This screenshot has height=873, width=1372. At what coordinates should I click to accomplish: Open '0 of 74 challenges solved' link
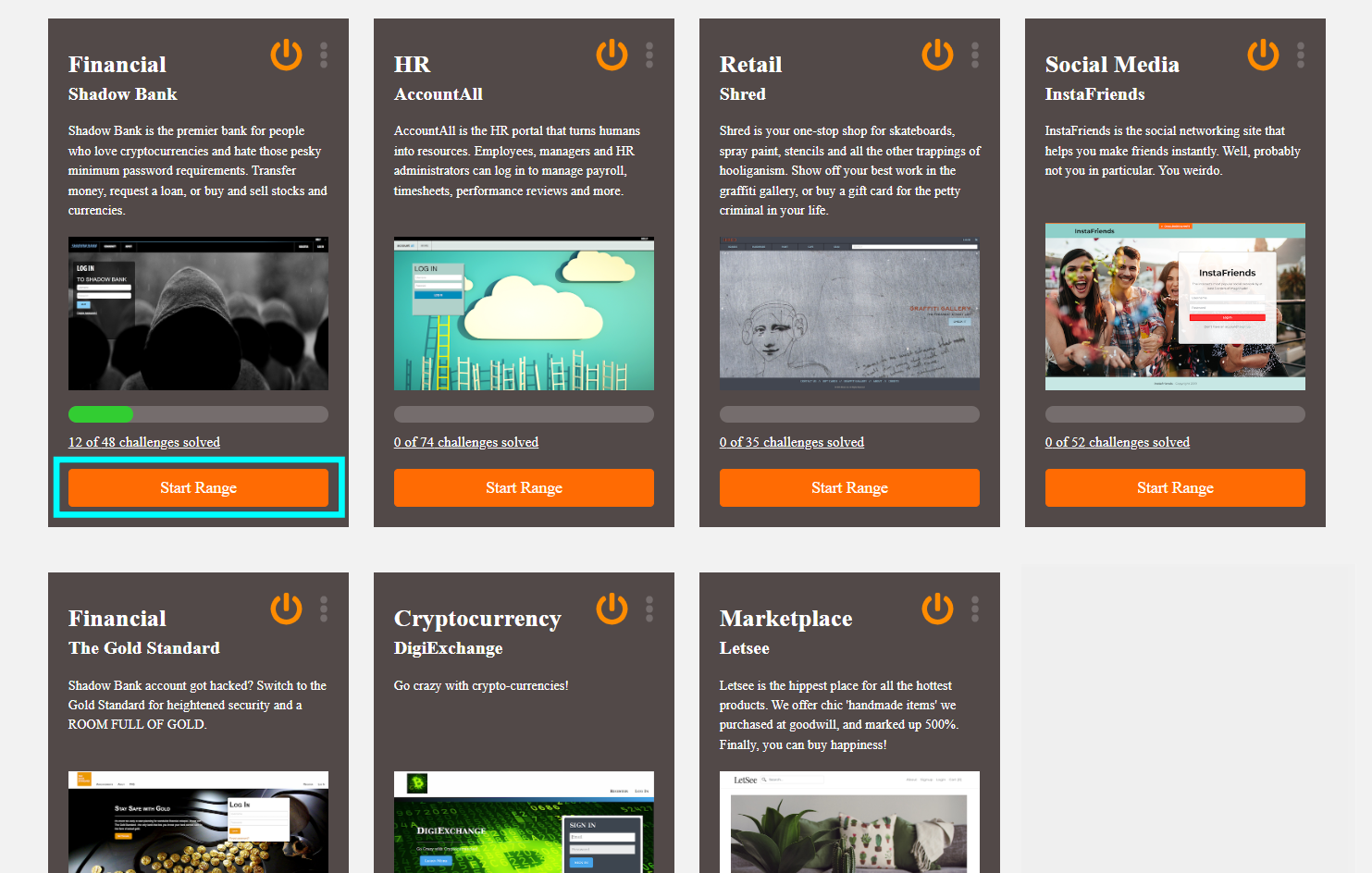pos(466,442)
